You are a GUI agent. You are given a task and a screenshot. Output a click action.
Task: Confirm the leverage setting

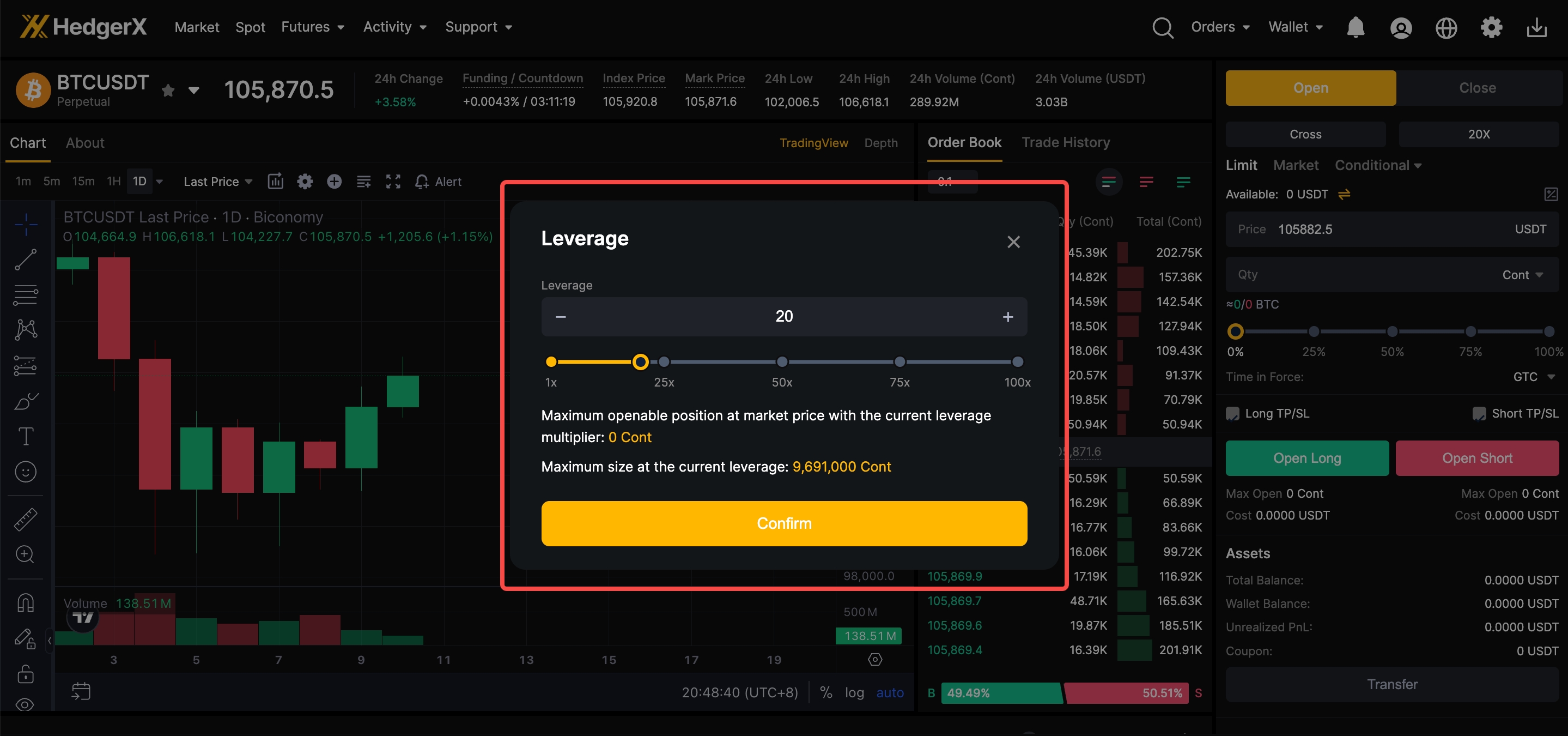point(783,523)
